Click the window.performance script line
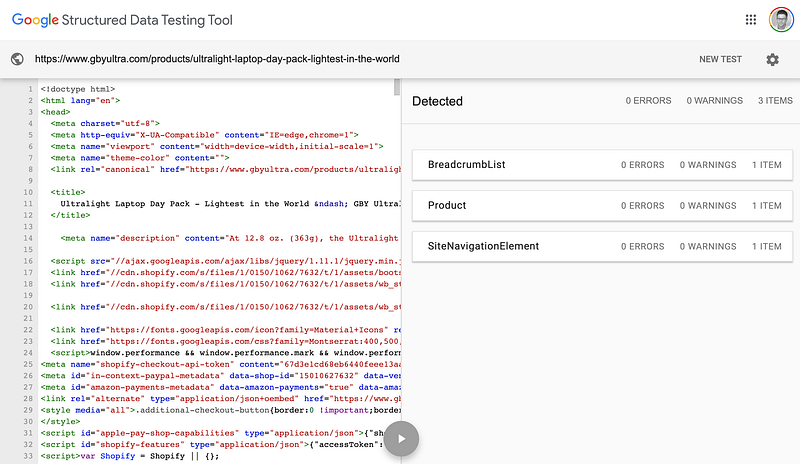 (x=226, y=353)
